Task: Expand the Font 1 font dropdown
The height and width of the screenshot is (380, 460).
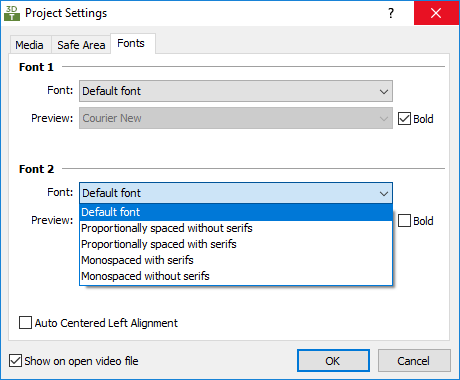Action: (236, 91)
